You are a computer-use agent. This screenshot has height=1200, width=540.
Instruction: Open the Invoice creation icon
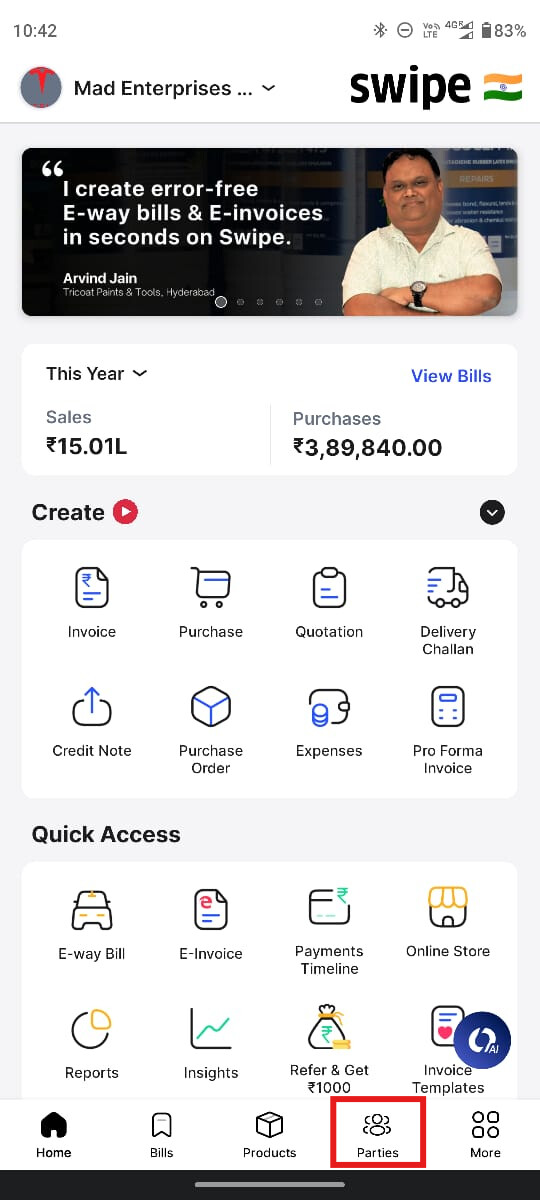[x=92, y=588]
